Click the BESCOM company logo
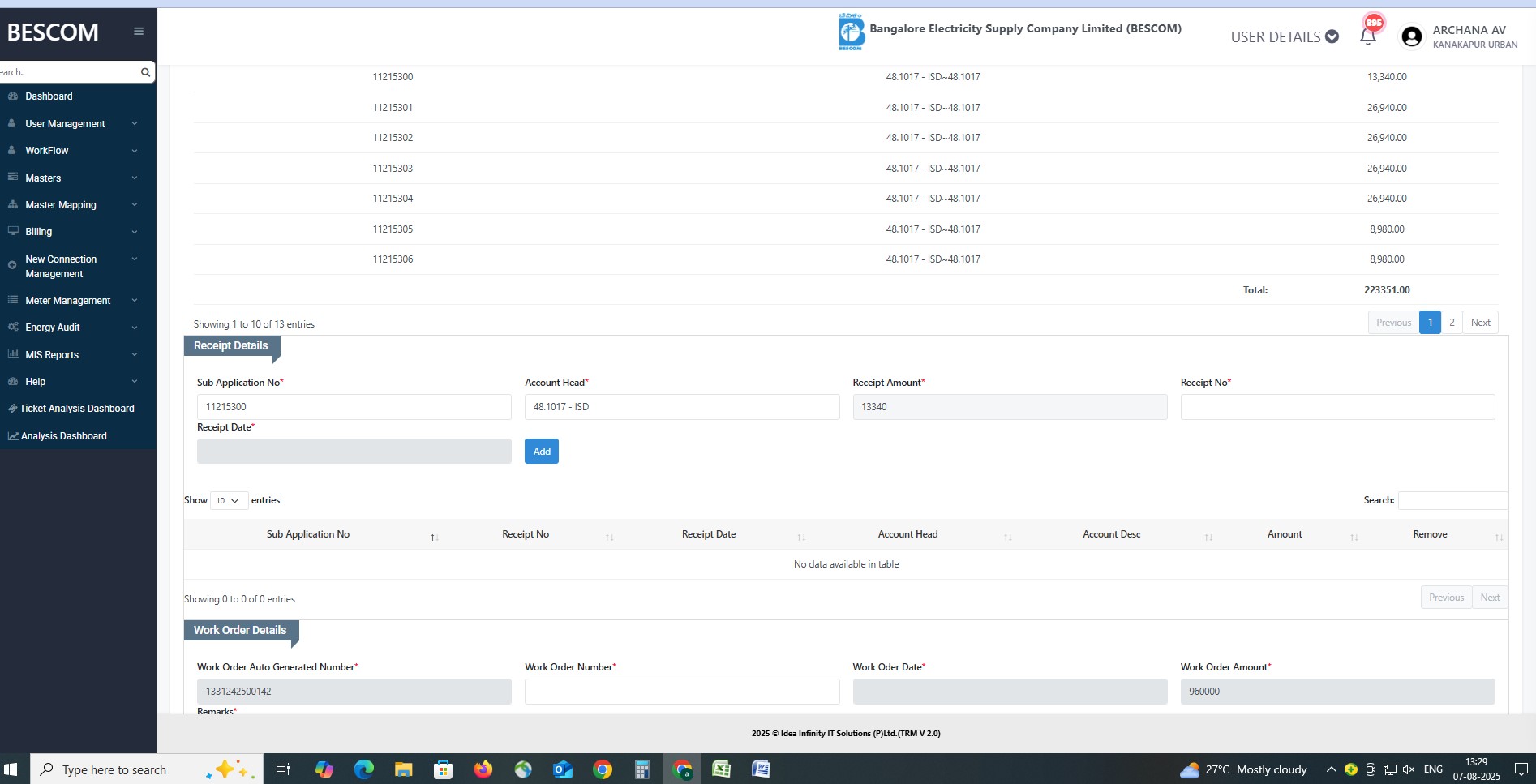 (851, 32)
